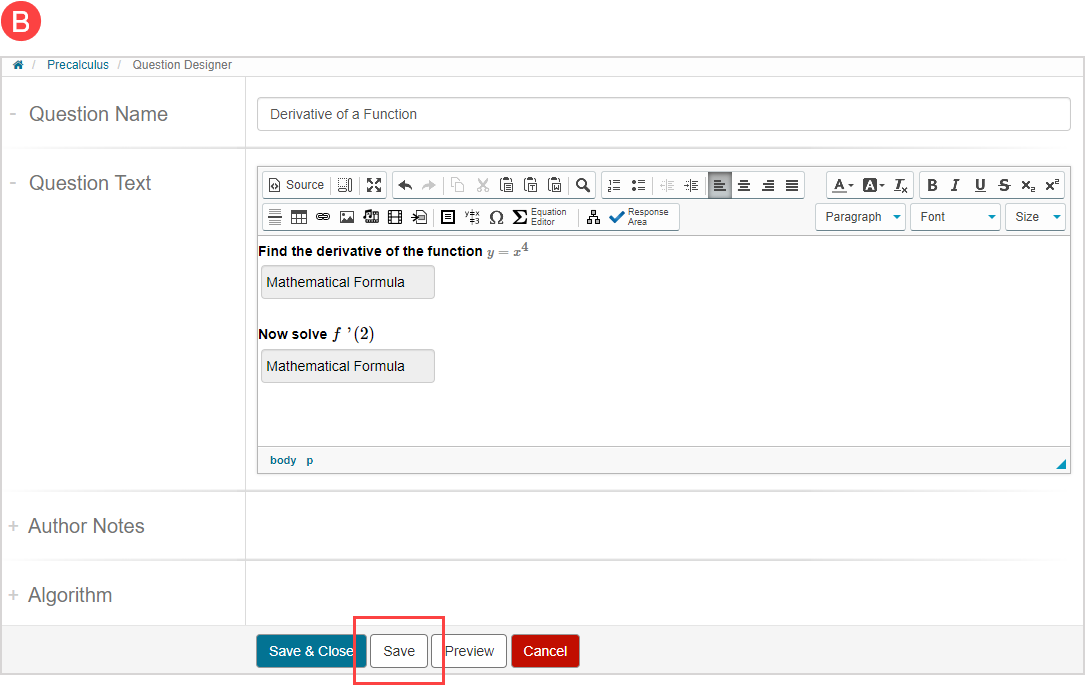This screenshot has width=1085, height=685.
Task: Insert a table using table icon
Action: [x=299, y=217]
